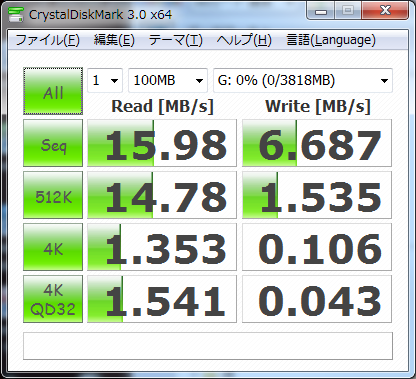Screen dimensions: 416x379
Task: Select the Seq read result 15.98
Action: click(162, 143)
